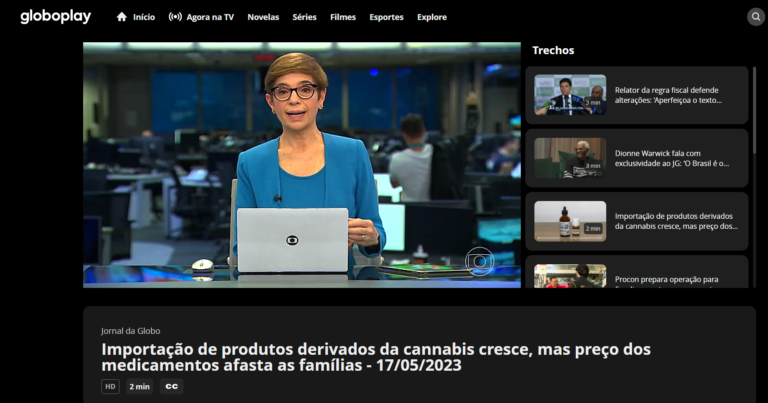Open the Explore menu

[x=432, y=17]
